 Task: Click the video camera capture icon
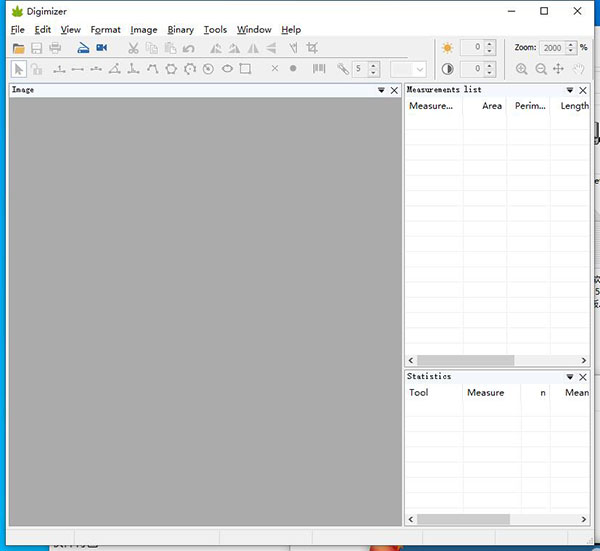[x=102, y=48]
